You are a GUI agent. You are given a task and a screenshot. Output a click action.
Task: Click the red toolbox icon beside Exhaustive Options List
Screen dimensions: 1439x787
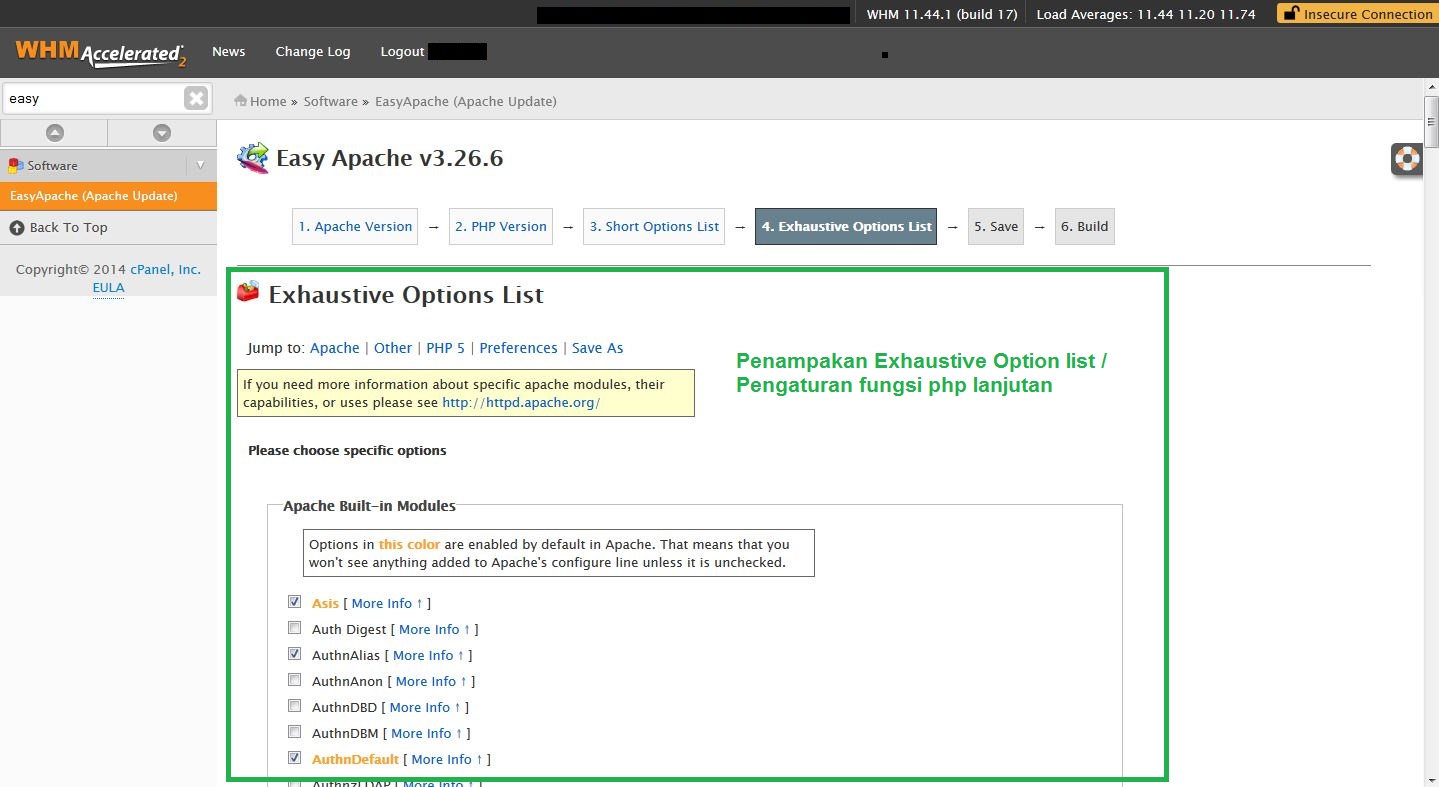click(x=247, y=292)
